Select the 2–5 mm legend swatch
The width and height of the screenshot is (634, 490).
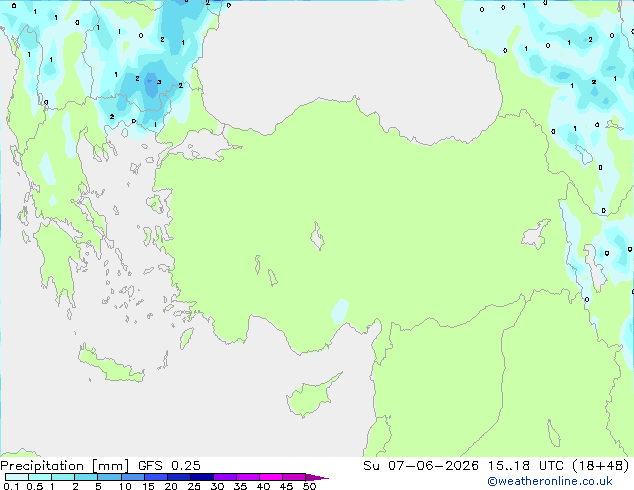(86, 477)
